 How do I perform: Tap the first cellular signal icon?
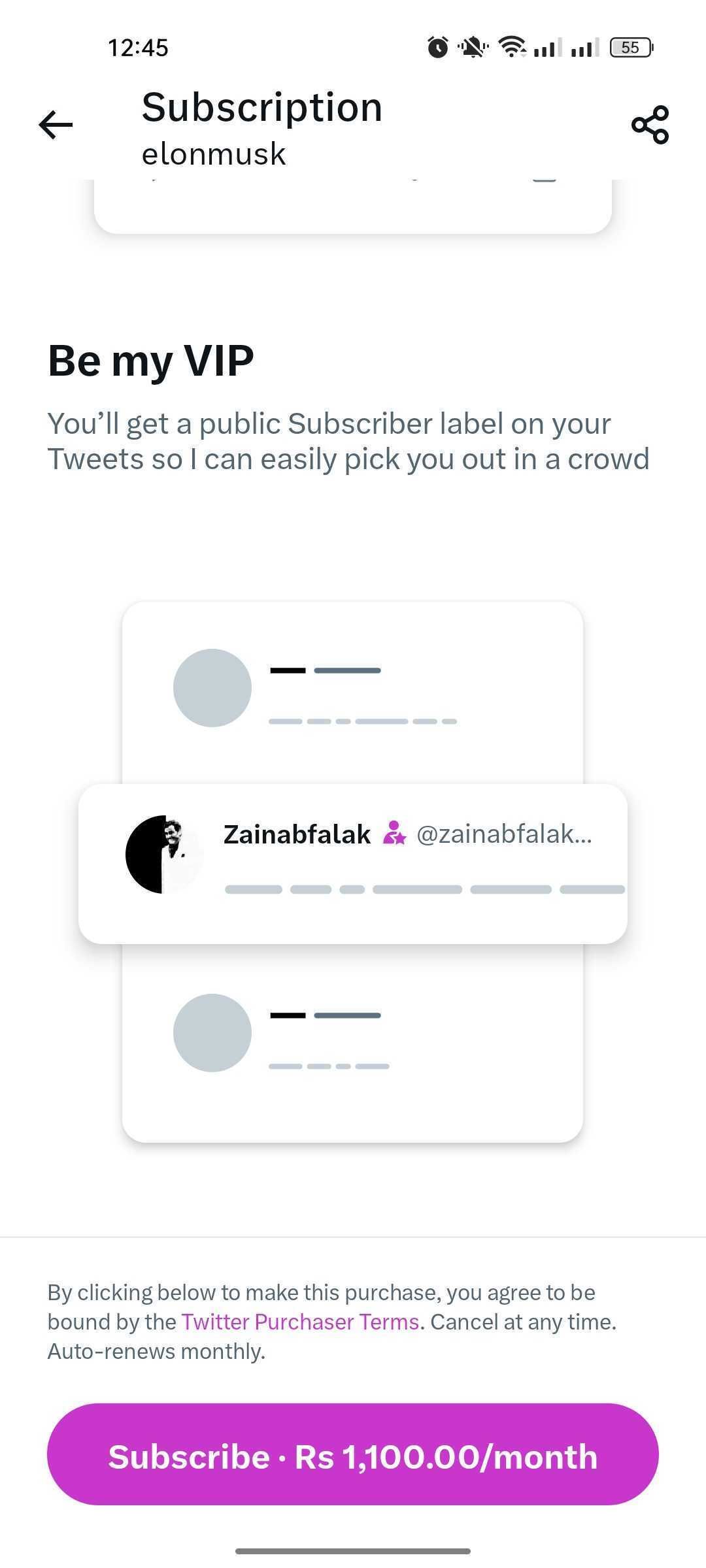[546, 47]
